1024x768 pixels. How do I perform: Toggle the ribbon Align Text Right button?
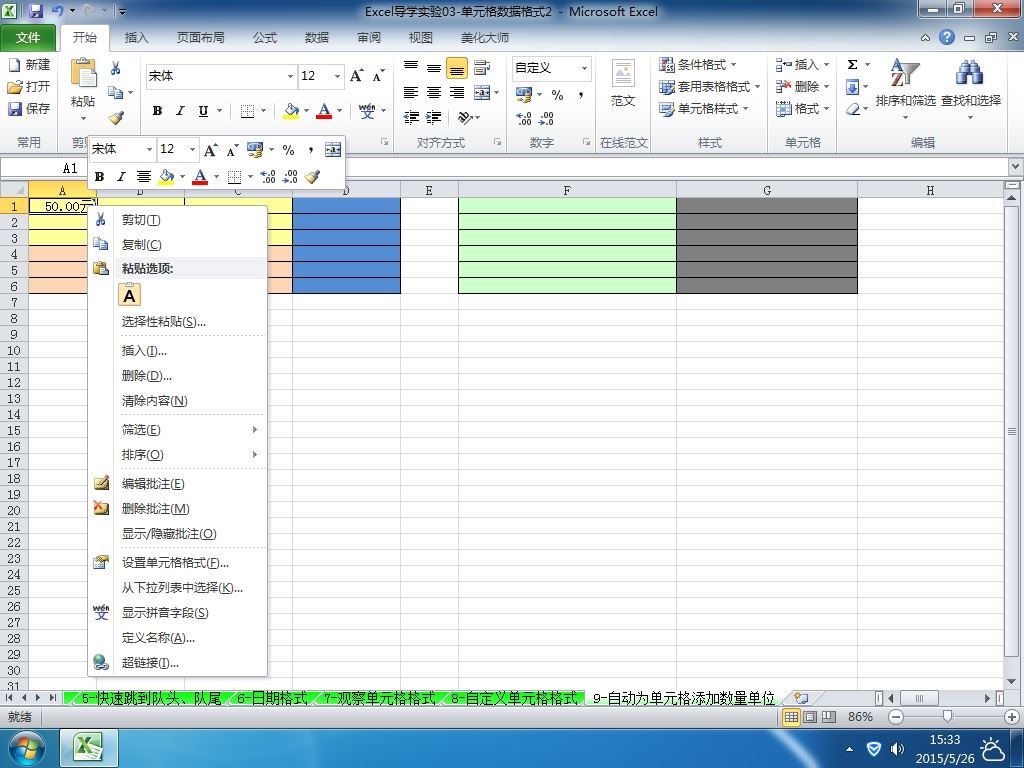tap(456, 92)
